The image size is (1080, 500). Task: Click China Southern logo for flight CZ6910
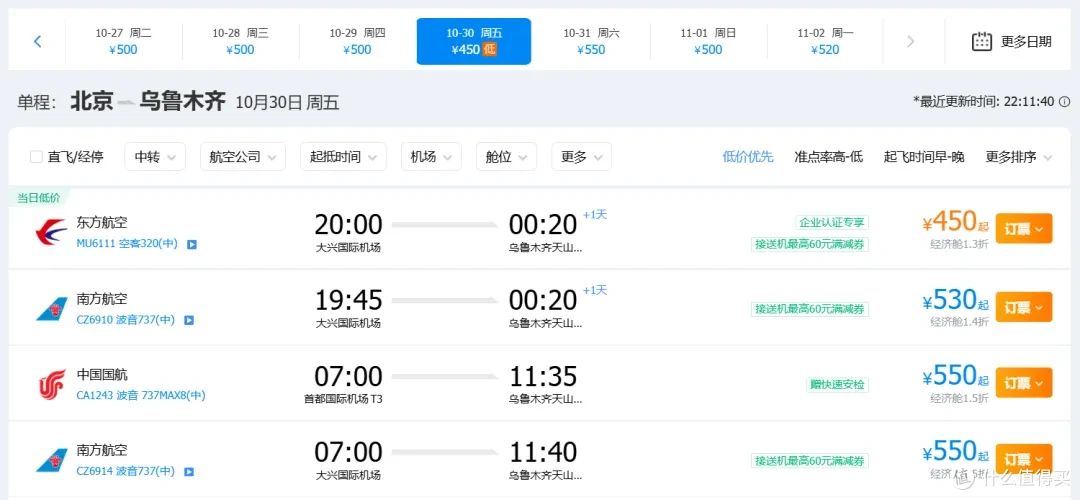coord(52,309)
